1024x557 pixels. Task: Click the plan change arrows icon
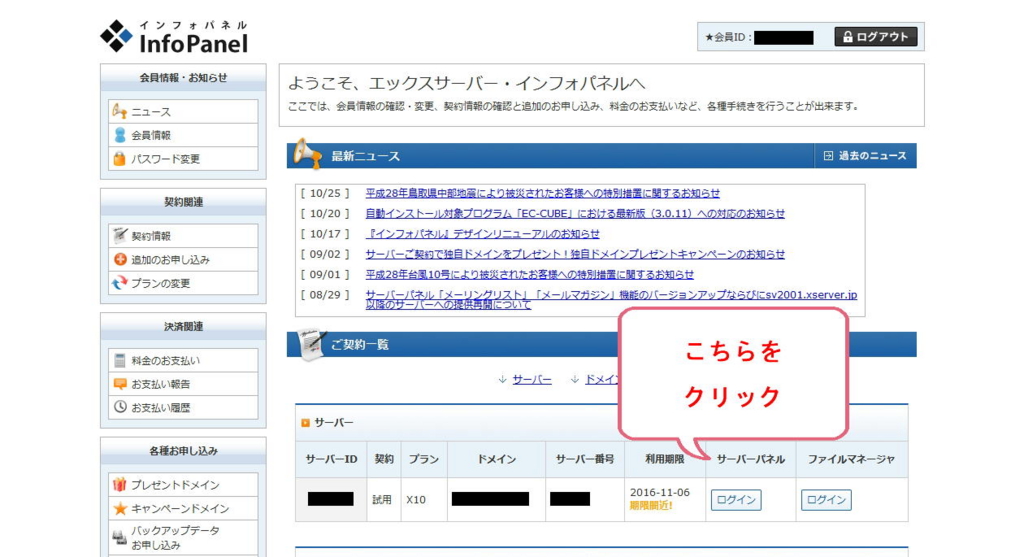click(x=120, y=283)
